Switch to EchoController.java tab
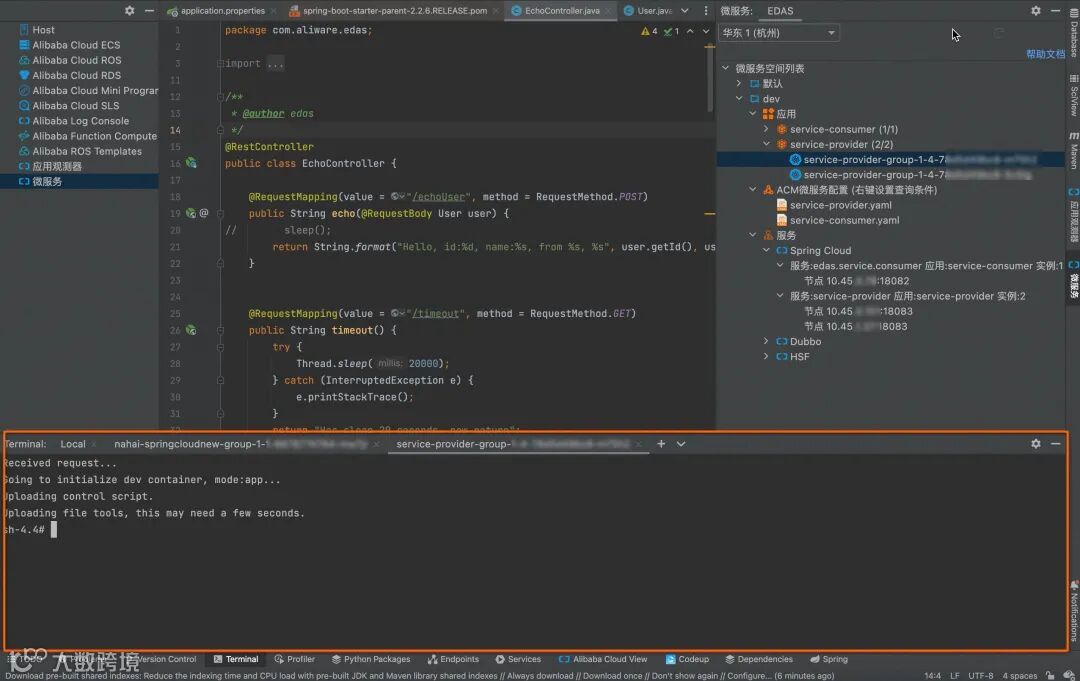 coord(561,10)
